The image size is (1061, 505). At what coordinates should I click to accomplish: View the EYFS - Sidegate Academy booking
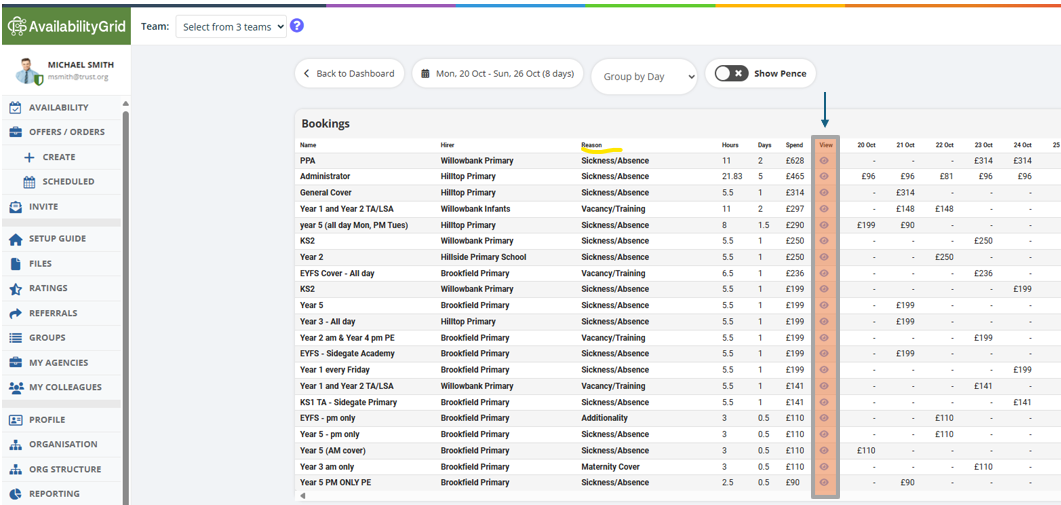click(x=824, y=353)
